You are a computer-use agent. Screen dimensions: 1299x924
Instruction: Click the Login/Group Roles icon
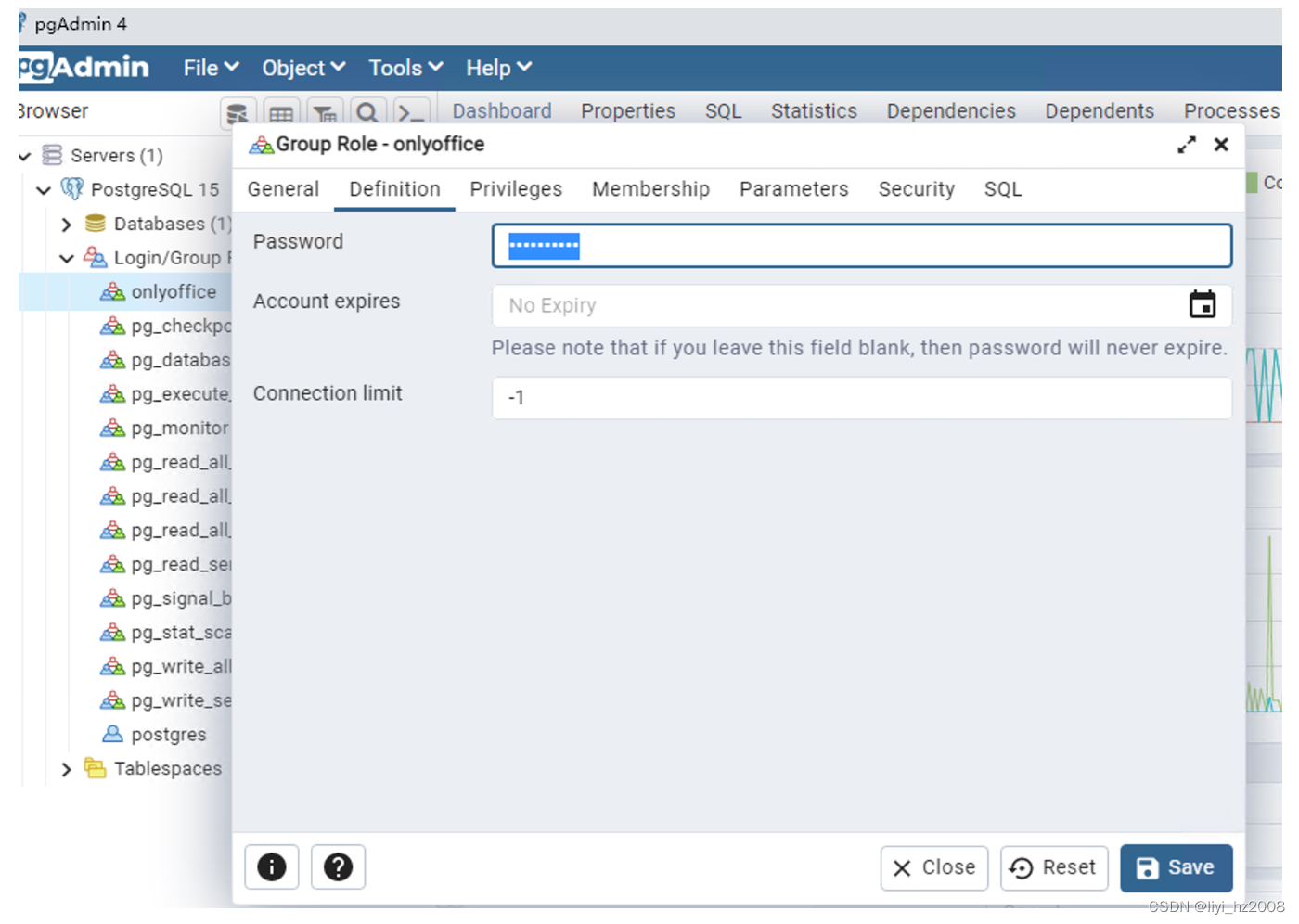[x=95, y=257]
